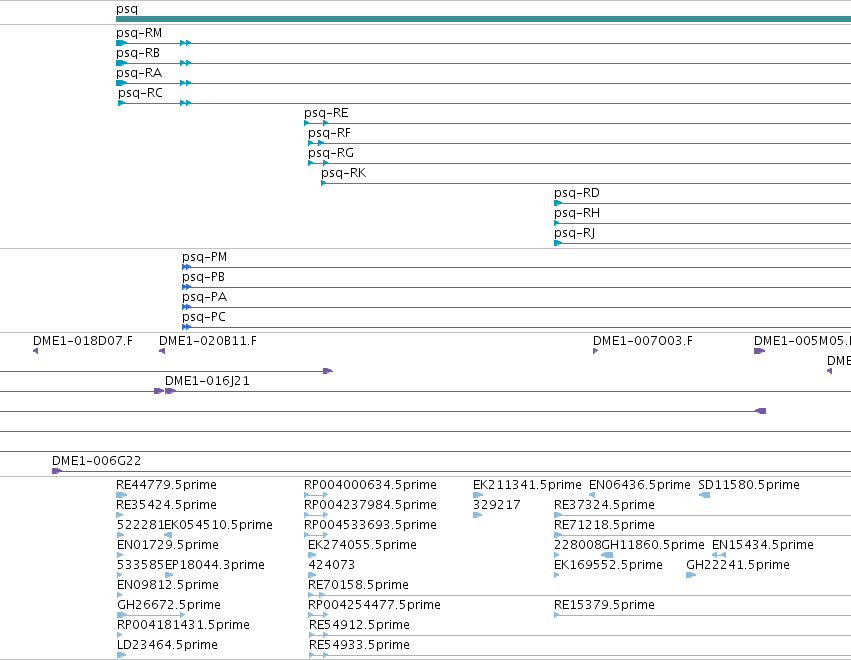Viewport: 851px width, 660px height.
Task: Select the psq-RD transcript label
Action: click(577, 193)
